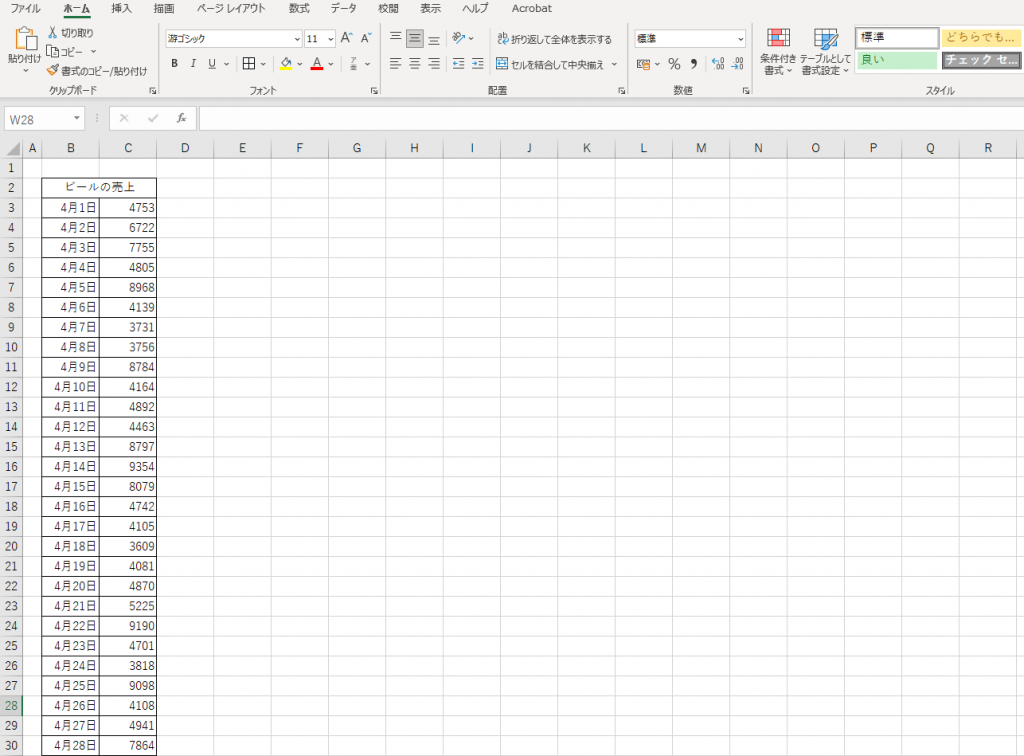Open Format as Table menu
Image resolution: width=1024 pixels, height=756 pixels.
pos(825,52)
